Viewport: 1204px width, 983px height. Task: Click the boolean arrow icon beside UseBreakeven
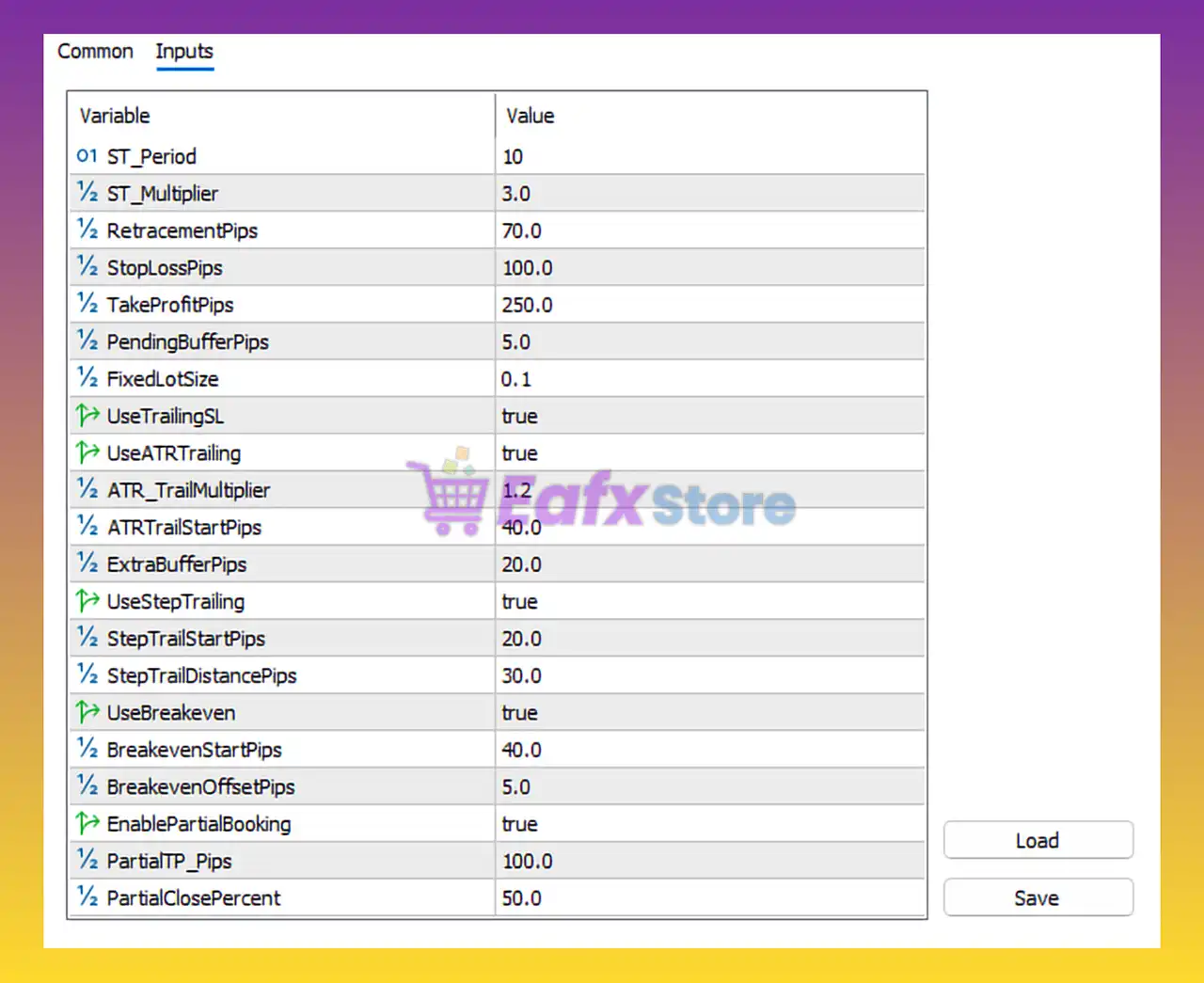[87, 712]
